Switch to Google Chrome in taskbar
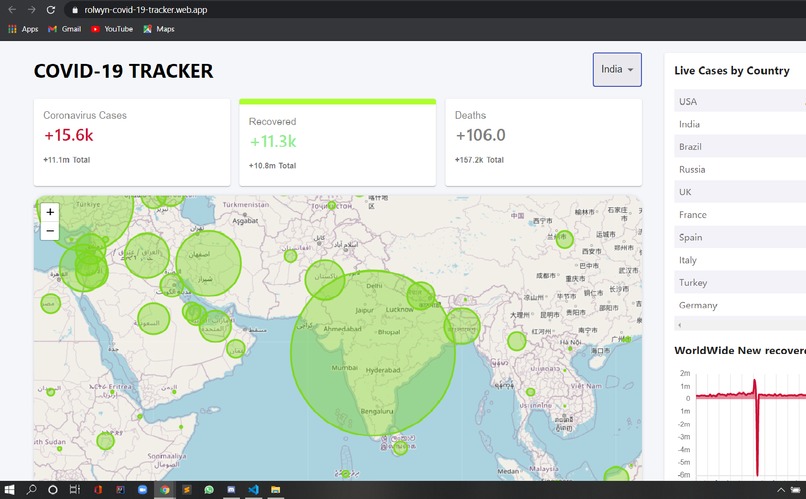The width and height of the screenshot is (806, 499). pos(164,490)
